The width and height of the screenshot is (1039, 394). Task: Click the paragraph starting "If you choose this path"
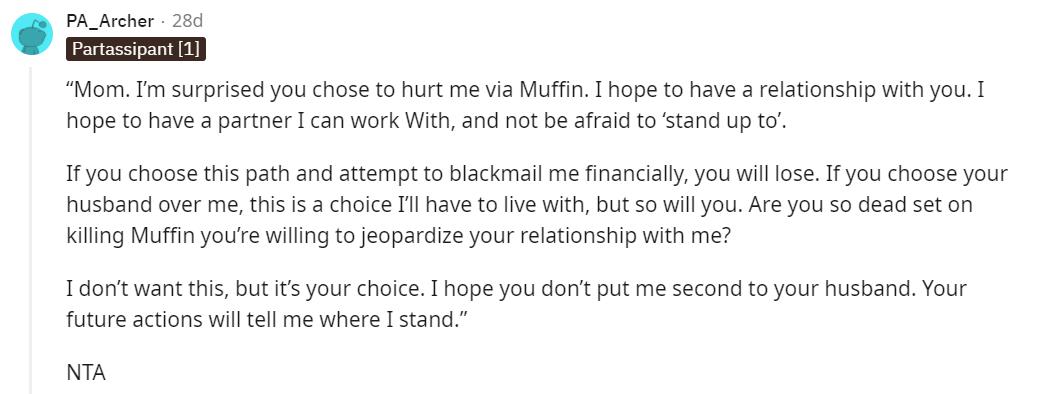click(537, 205)
